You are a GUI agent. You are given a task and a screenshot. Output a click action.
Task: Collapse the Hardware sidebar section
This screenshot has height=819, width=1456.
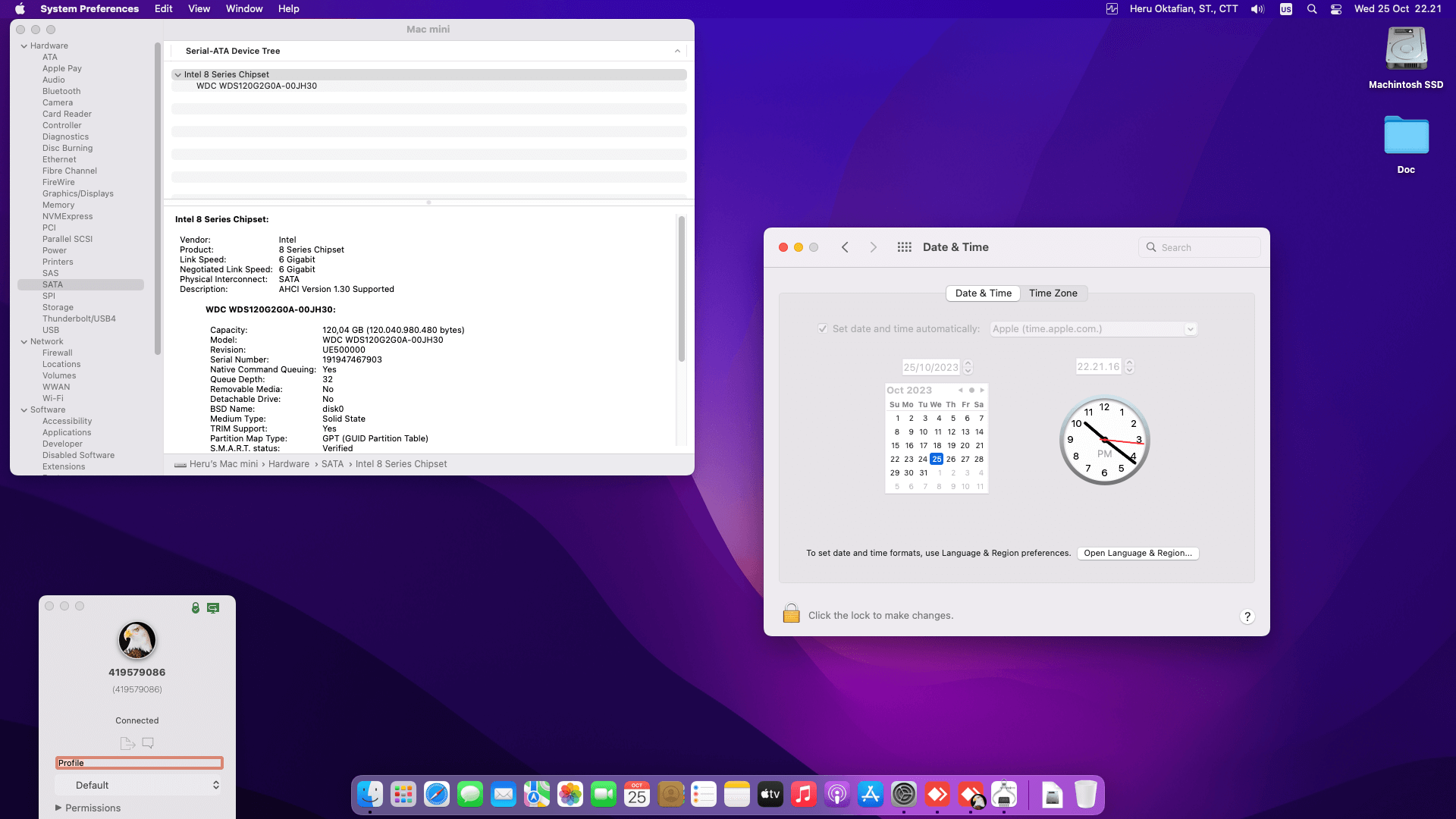[x=24, y=46]
